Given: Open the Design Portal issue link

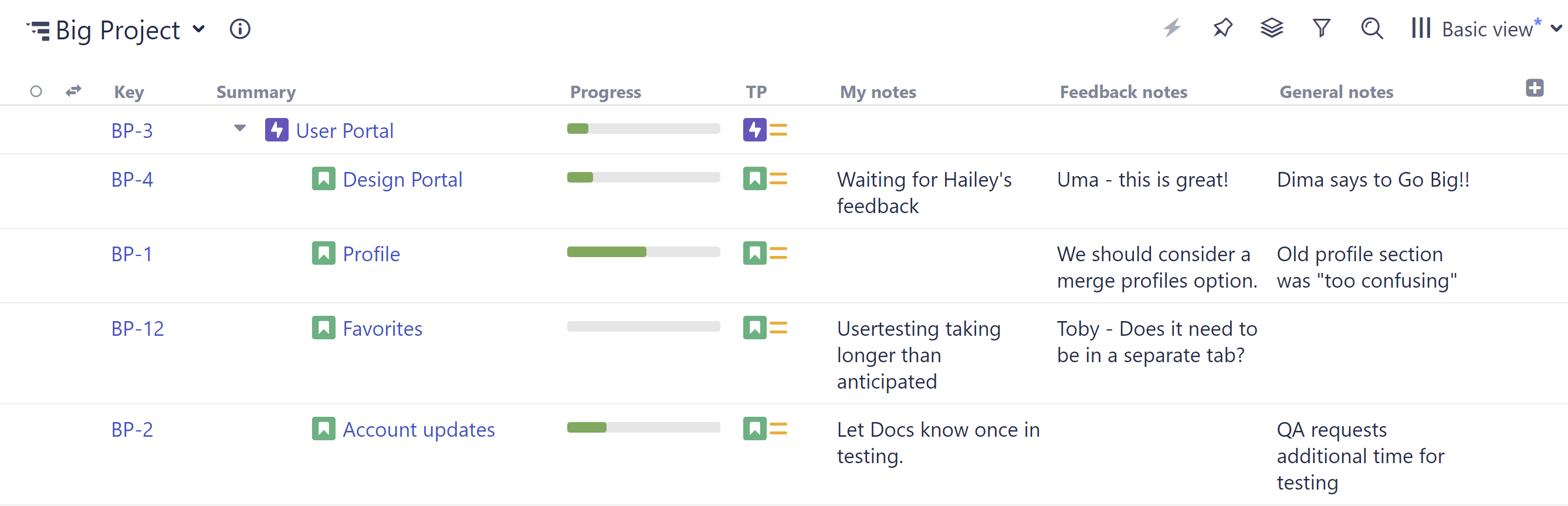Looking at the screenshot, I should coord(402,178).
